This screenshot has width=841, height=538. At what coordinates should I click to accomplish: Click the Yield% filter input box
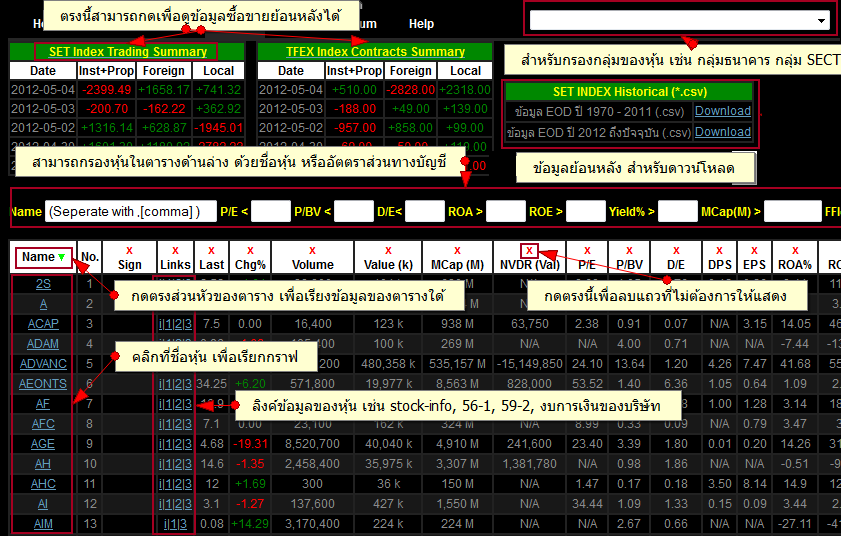pyautogui.click(x=677, y=211)
